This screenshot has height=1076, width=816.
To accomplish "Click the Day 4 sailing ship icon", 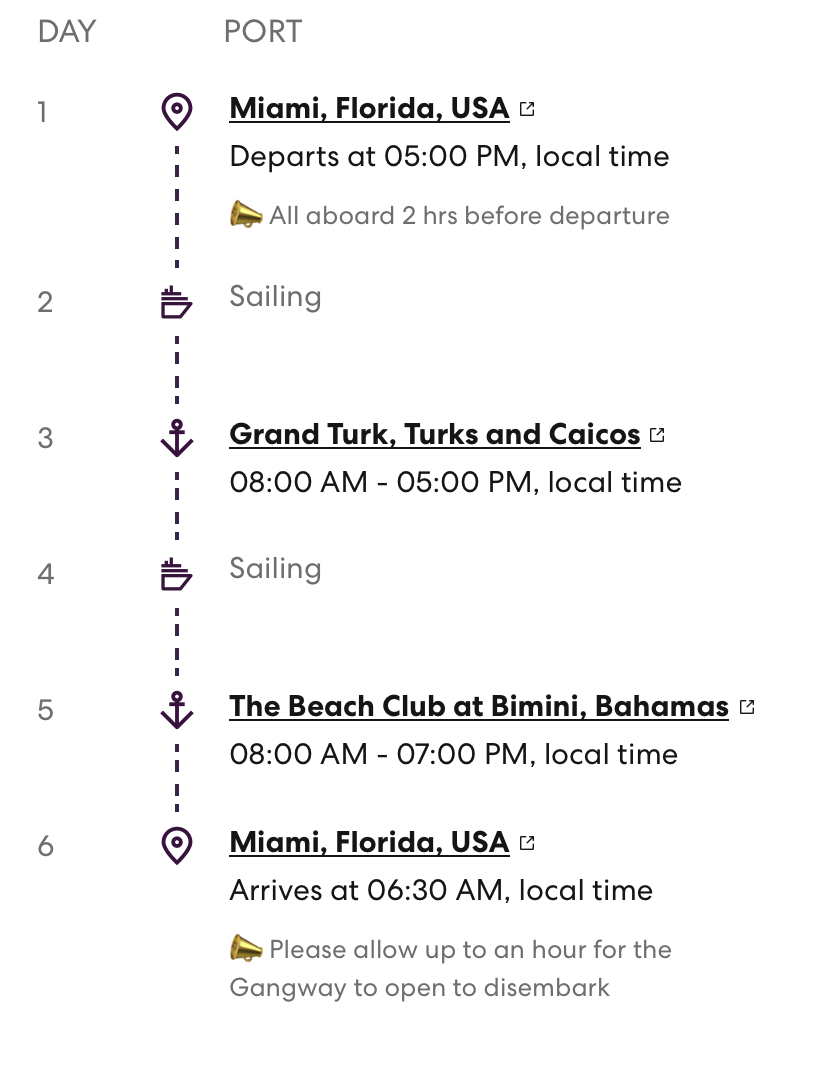I will pyautogui.click(x=176, y=574).
